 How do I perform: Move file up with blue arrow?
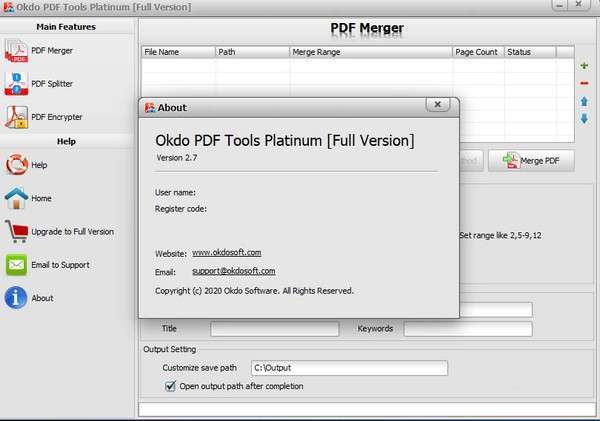[584, 101]
